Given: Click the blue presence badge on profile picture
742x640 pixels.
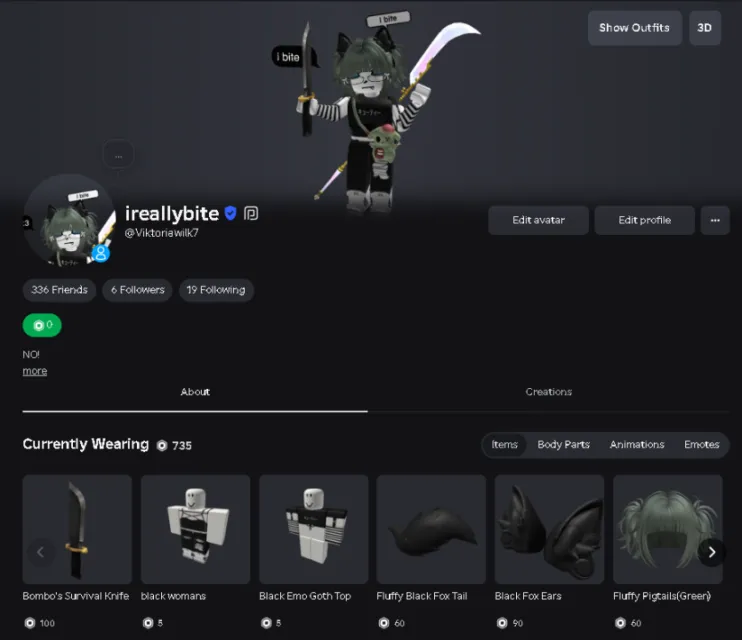Looking at the screenshot, I should 101,253.
